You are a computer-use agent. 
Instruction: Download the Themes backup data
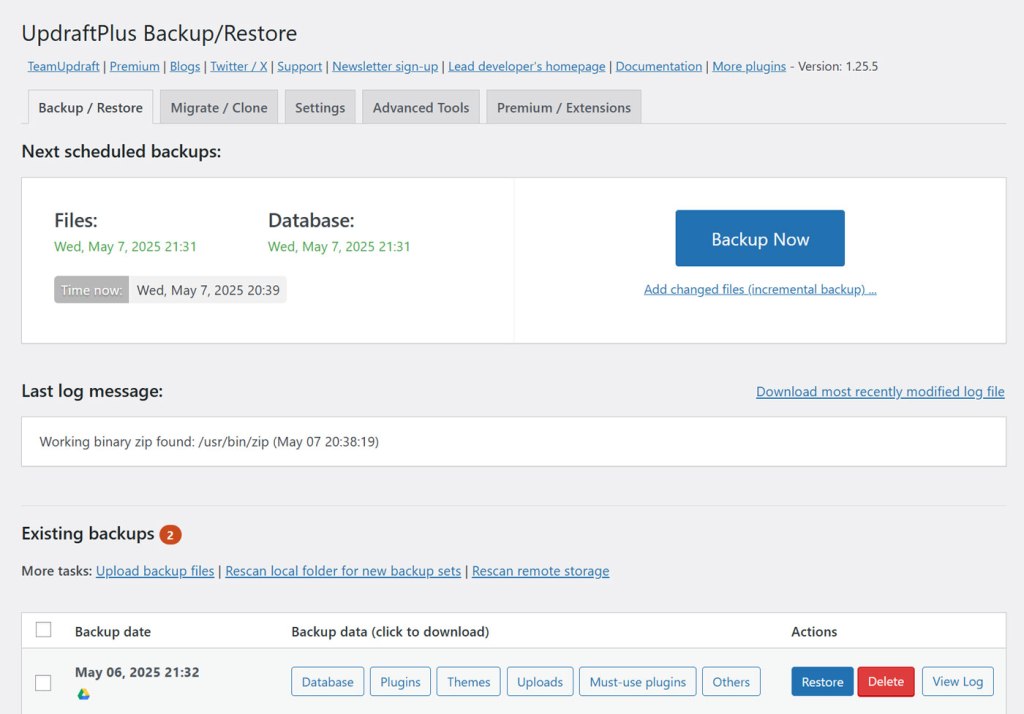pyautogui.click(x=469, y=682)
